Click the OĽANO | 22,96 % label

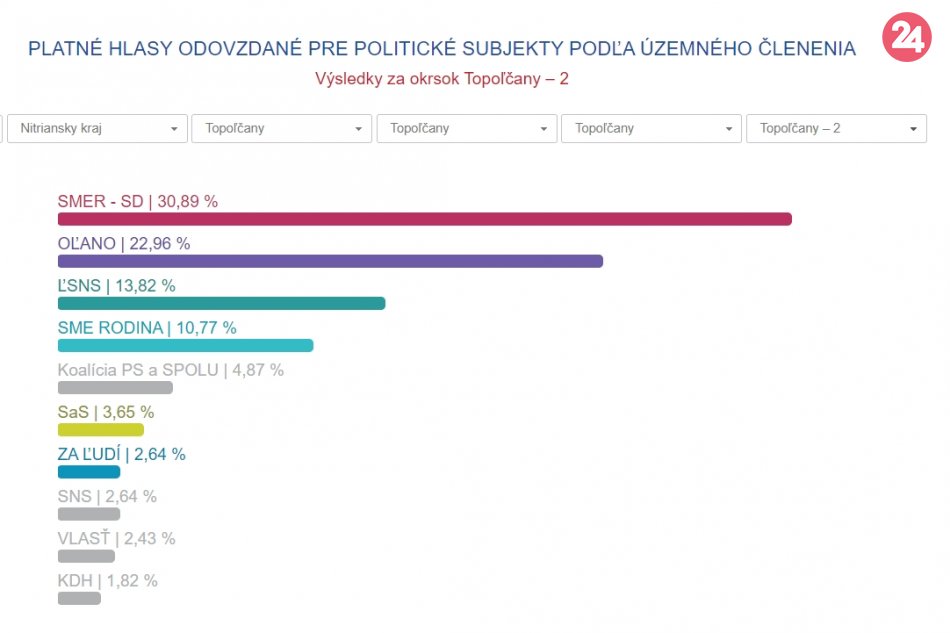tap(123, 243)
